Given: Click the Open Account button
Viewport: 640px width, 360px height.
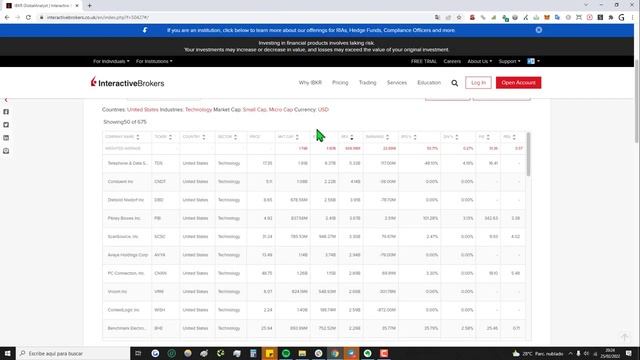Looking at the screenshot, I should (518, 82).
